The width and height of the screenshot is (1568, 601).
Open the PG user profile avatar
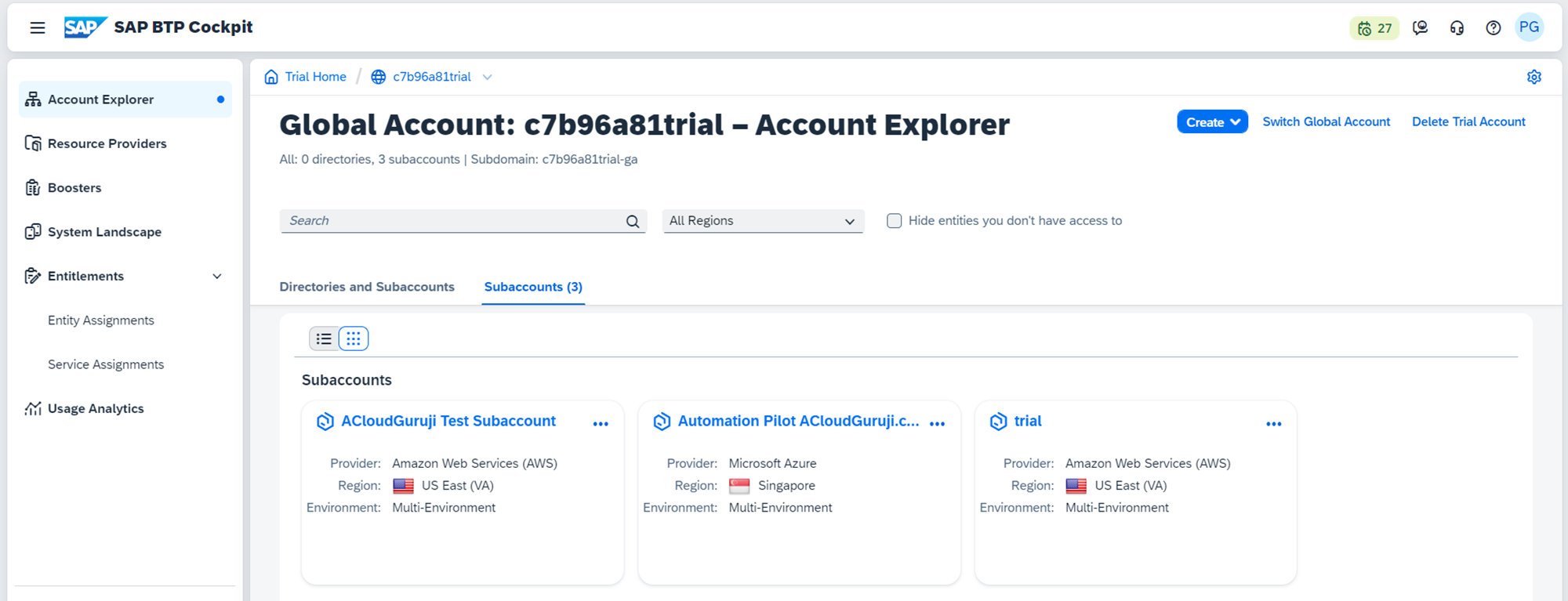(x=1529, y=27)
